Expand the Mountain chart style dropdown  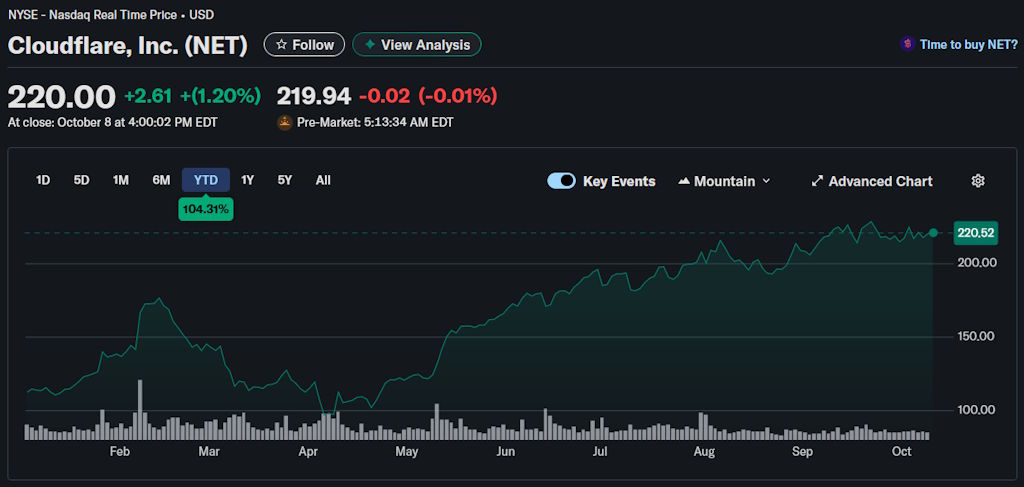[x=766, y=181]
